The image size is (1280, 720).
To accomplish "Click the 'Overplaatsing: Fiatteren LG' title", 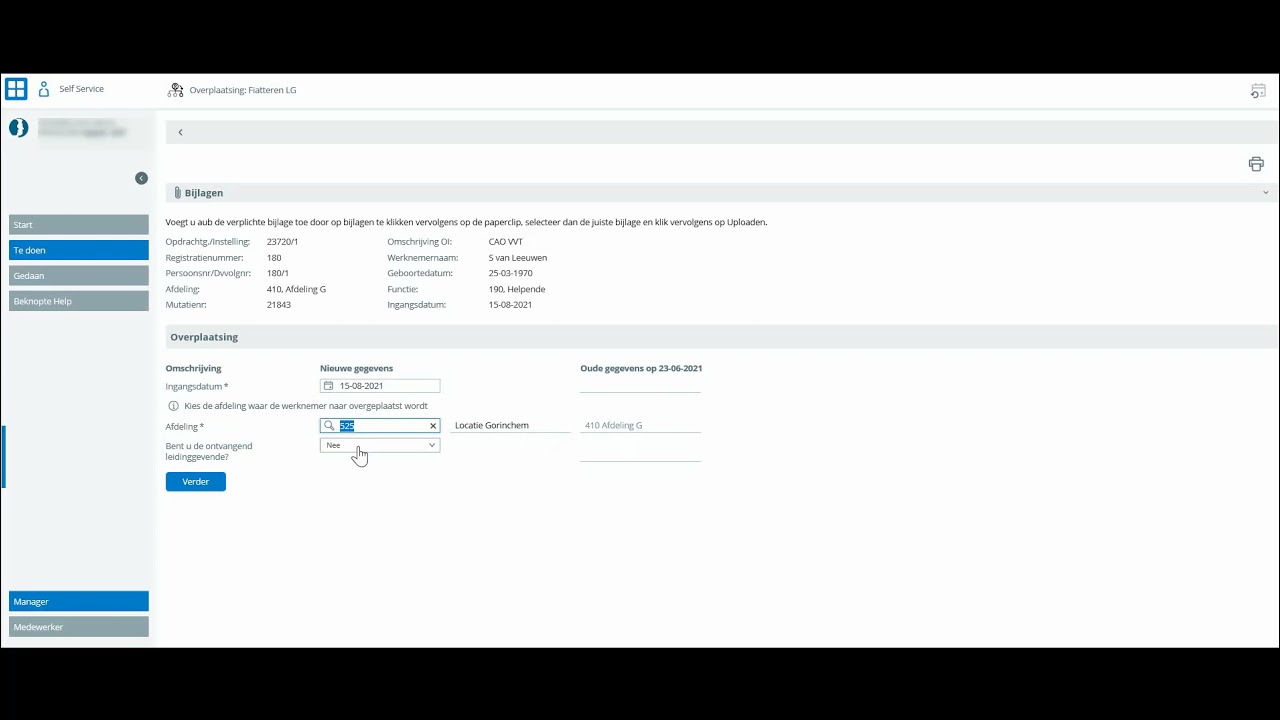I will pos(243,90).
